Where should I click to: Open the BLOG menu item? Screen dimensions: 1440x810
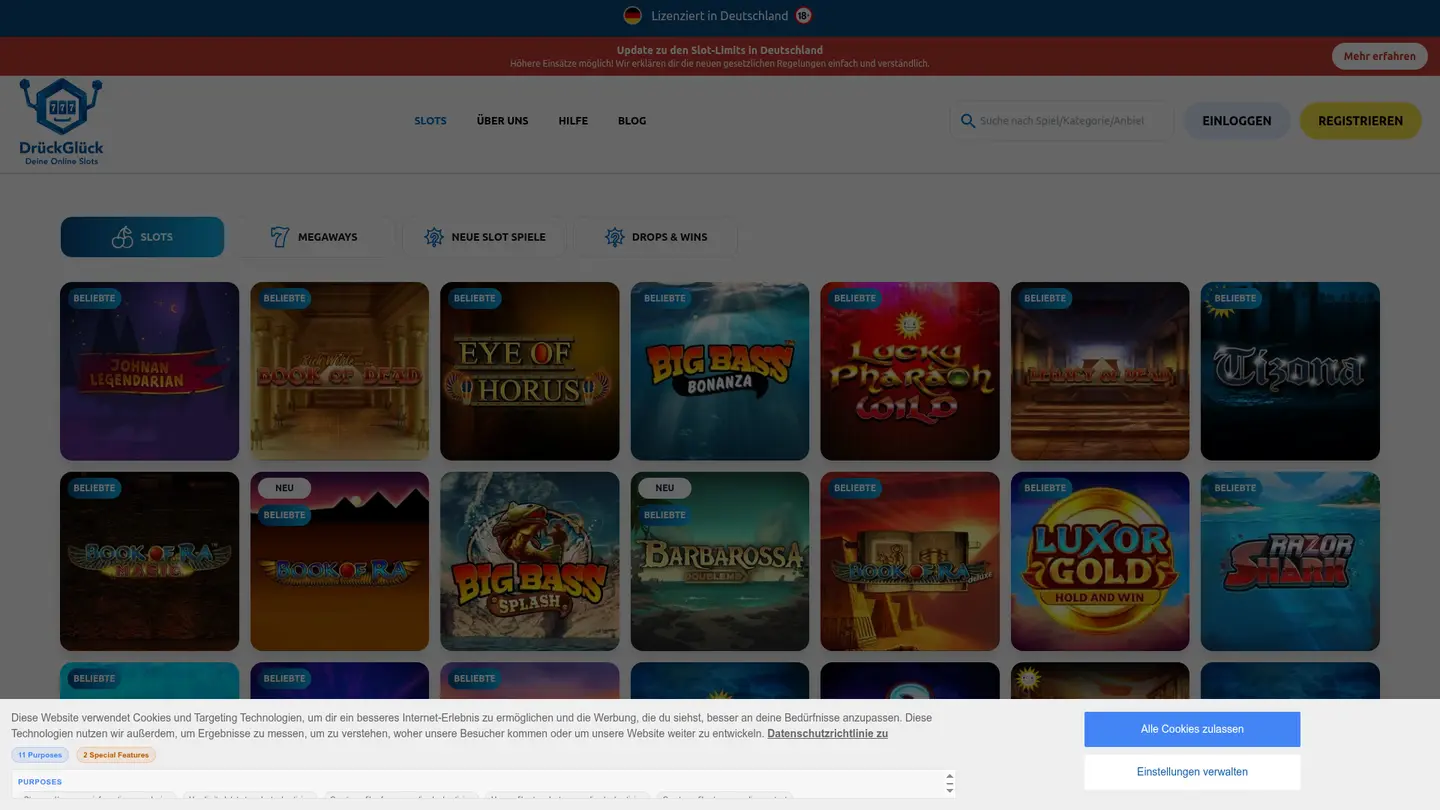point(632,121)
